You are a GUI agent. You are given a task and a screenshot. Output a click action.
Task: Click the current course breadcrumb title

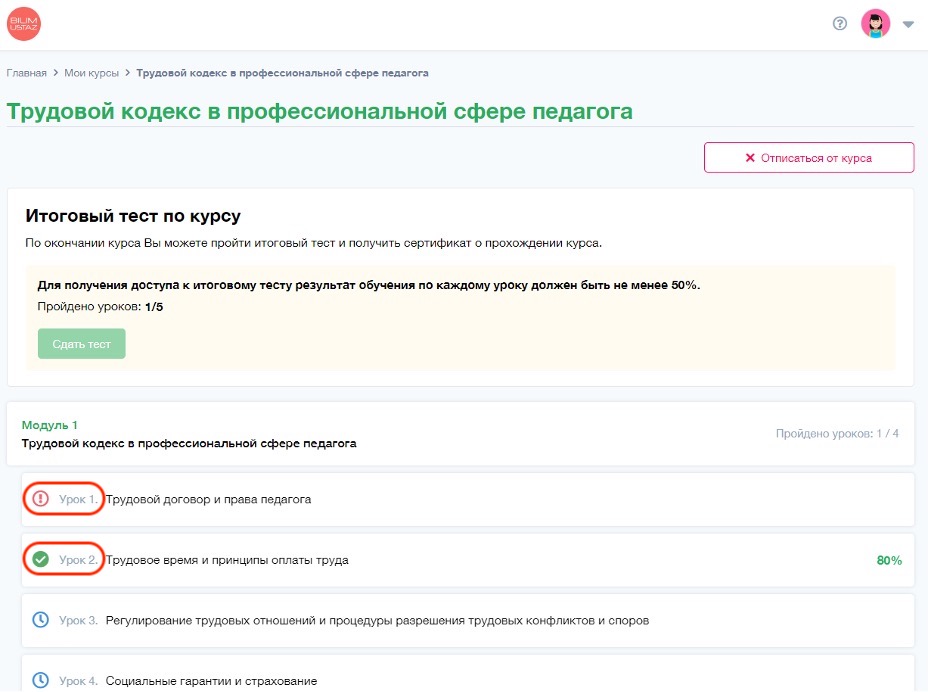click(x=282, y=73)
